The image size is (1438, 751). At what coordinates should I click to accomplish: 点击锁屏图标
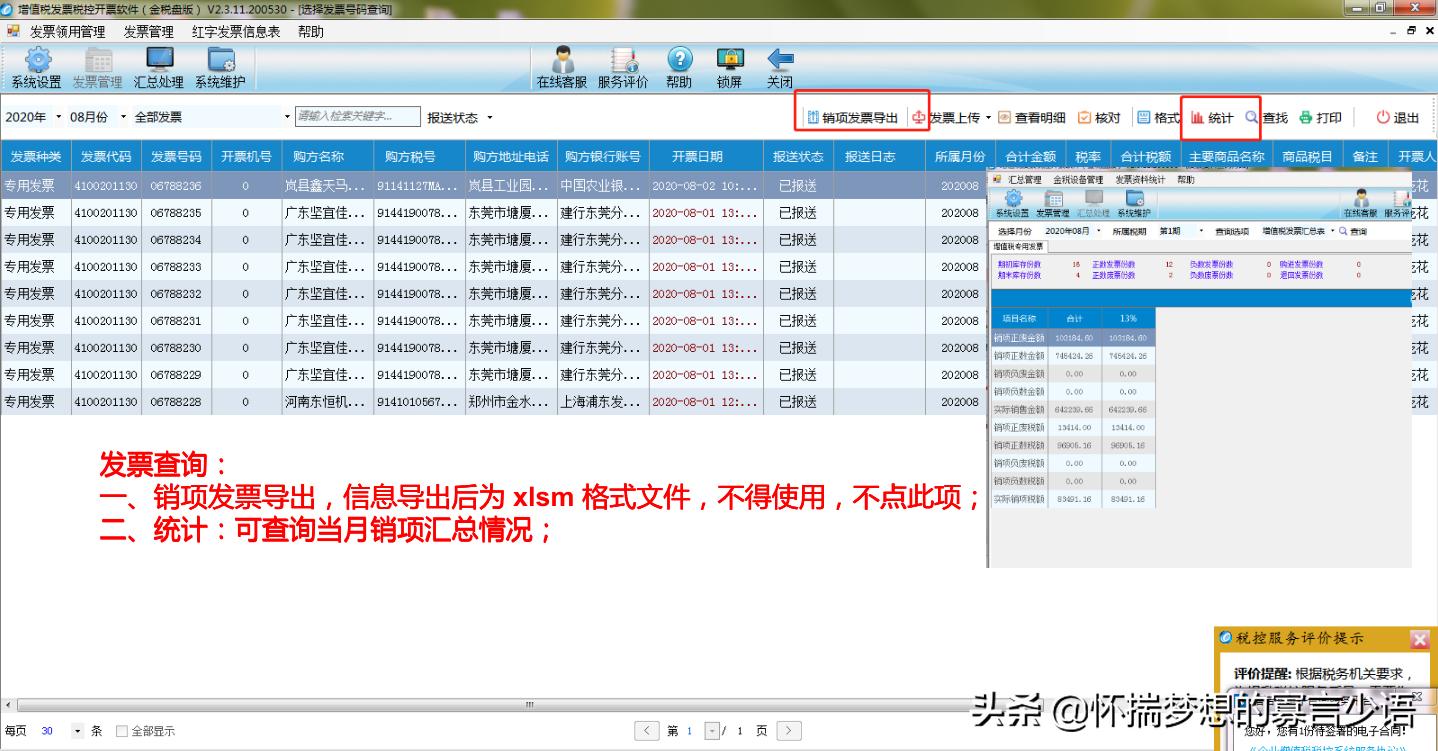pyautogui.click(x=728, y=67)
